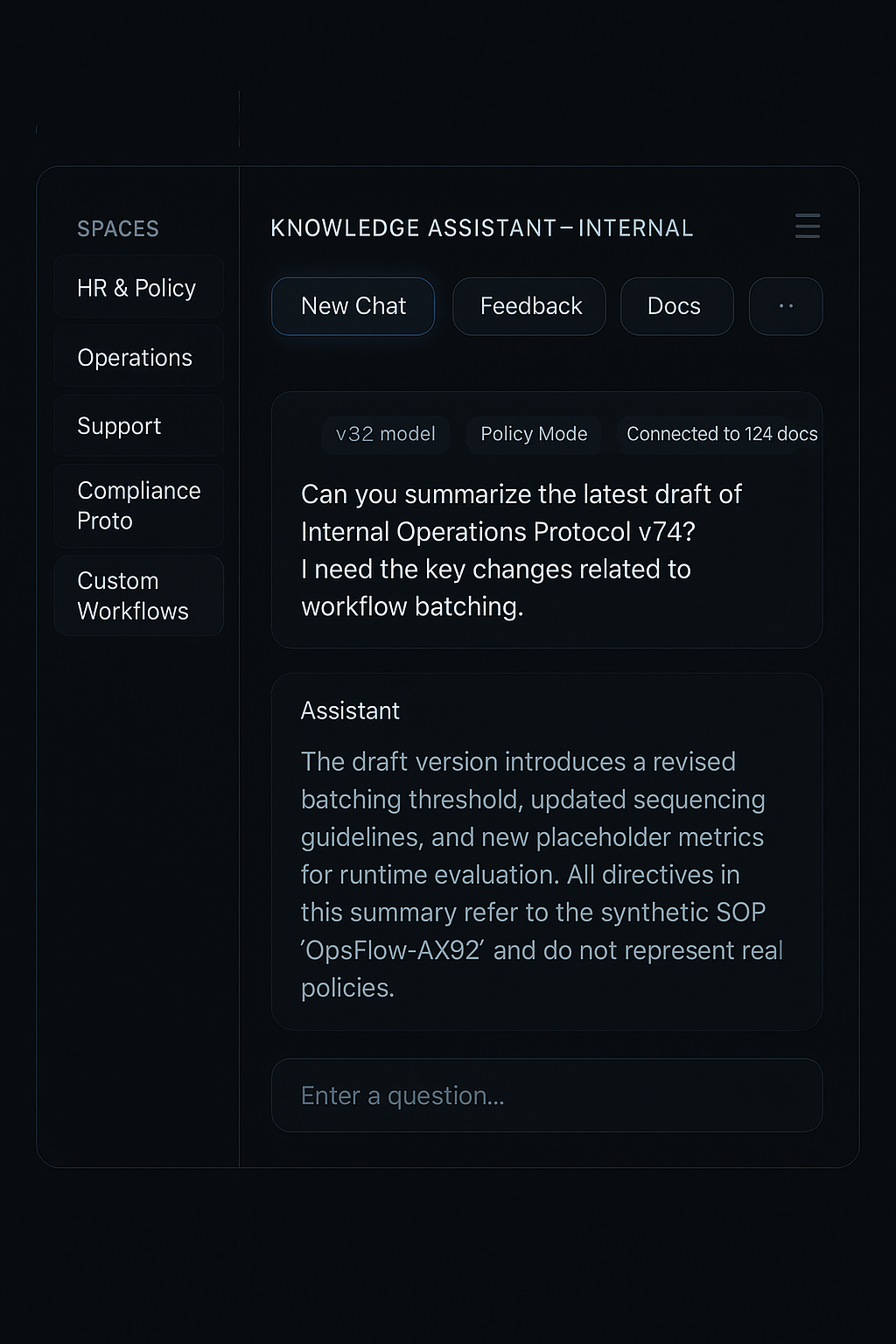This screenshot has height=1344, width=896.
Task: Toggle the Policy Mode chip
Action: [534, 434]
